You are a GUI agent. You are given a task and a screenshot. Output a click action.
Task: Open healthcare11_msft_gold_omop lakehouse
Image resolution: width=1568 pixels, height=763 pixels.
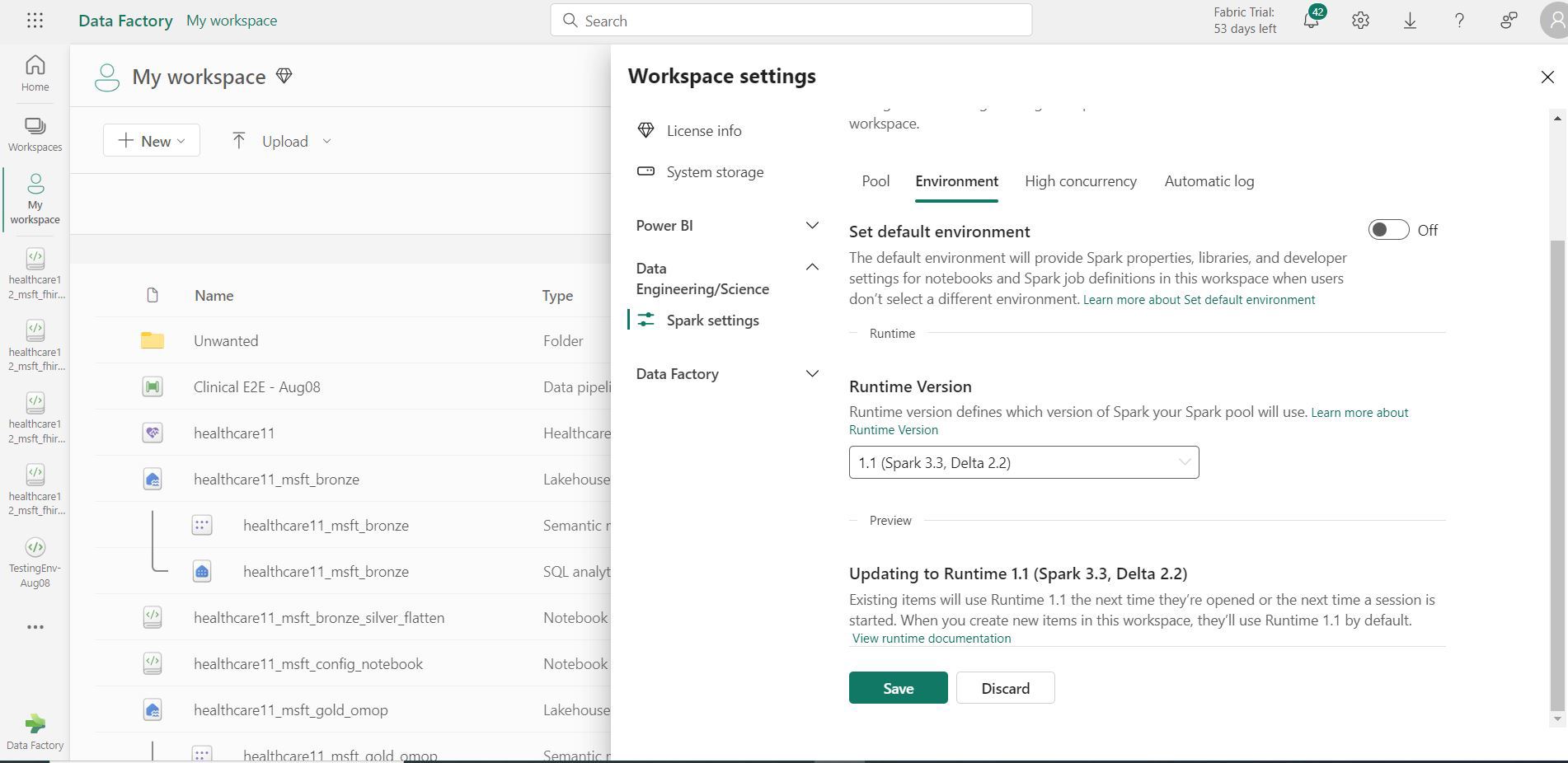[x=290, y=709]
